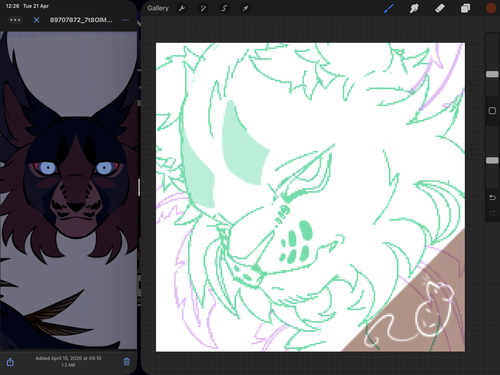Click the split view divider handle
This screenshot has width=500, height=375.
(x=139, y=187)
